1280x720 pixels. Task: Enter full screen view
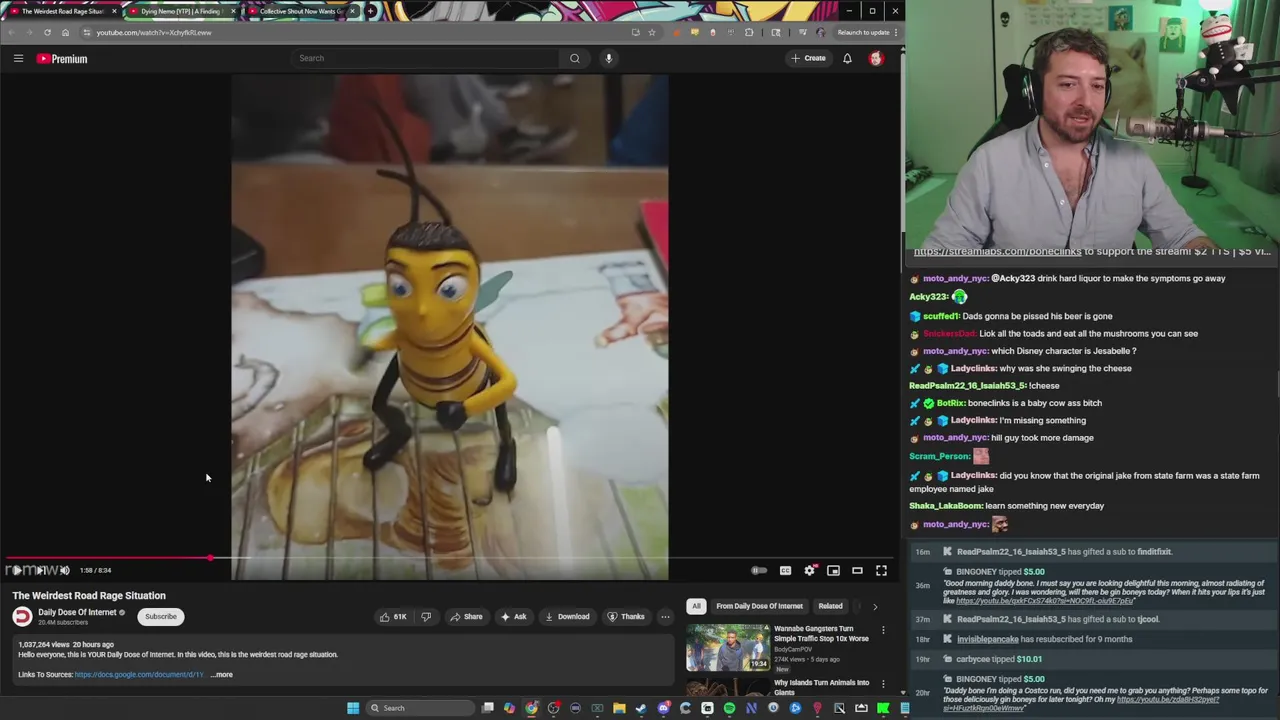[881, 570]
